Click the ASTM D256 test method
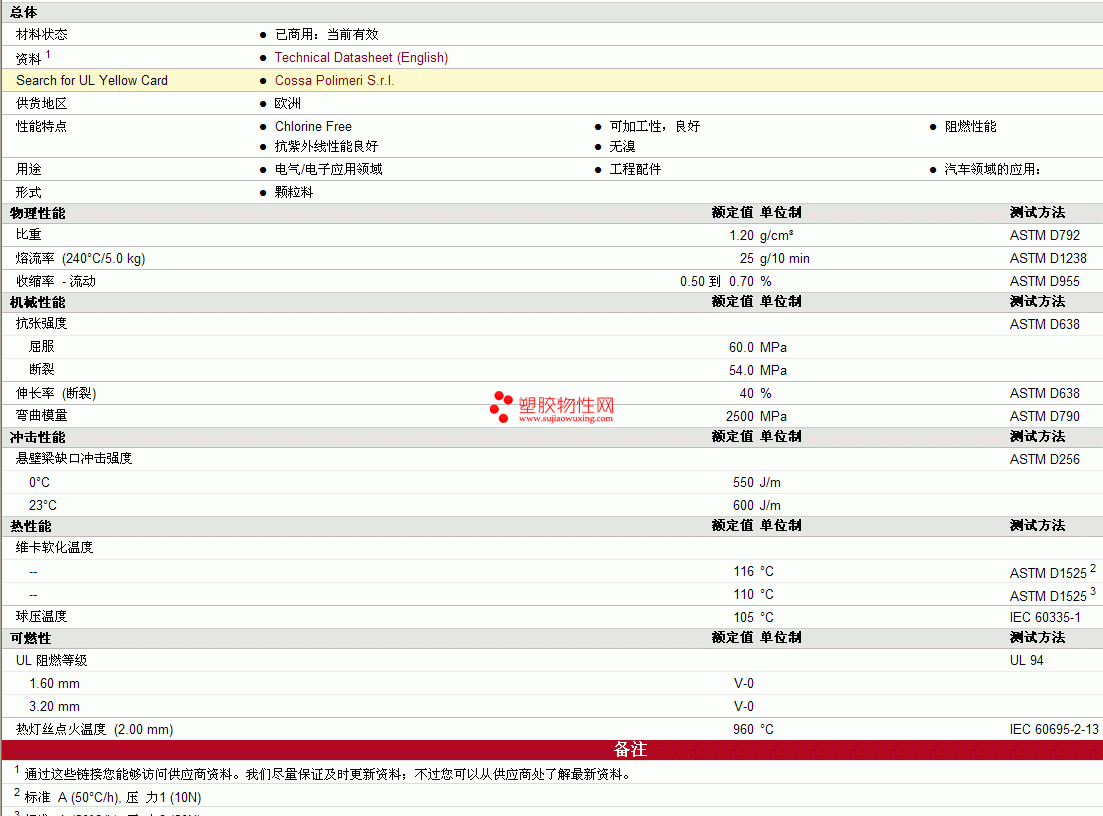Viewport: 1103px width, 816px height. coord(1045,459)
